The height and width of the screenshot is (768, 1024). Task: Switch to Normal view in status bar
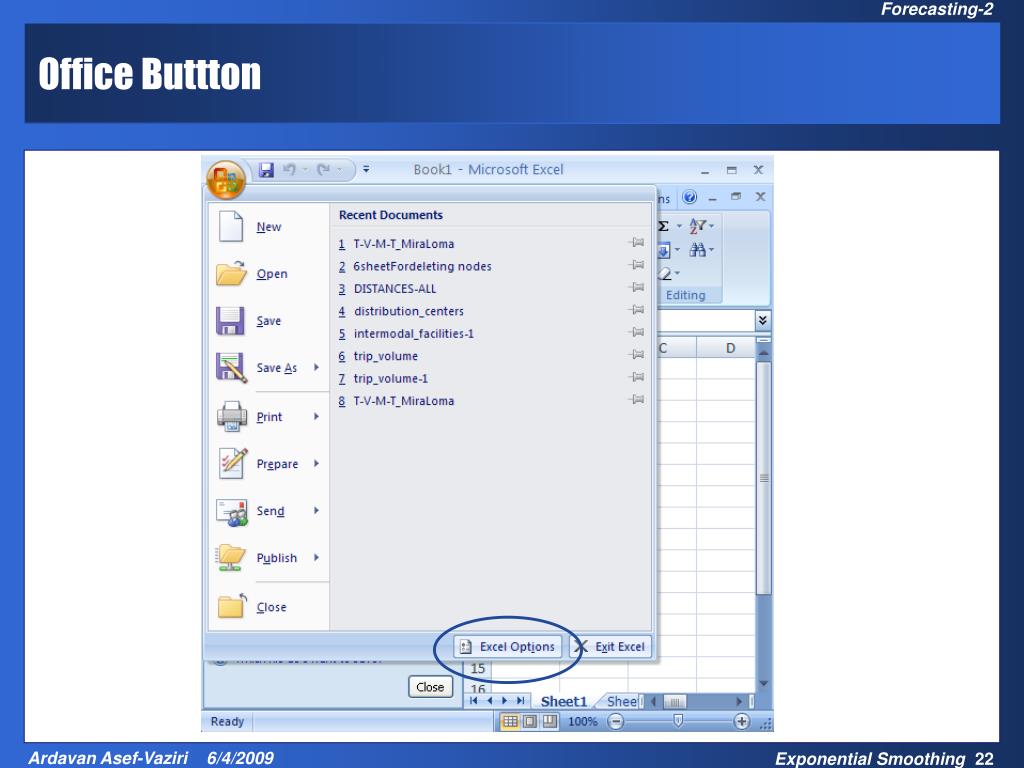510,722
